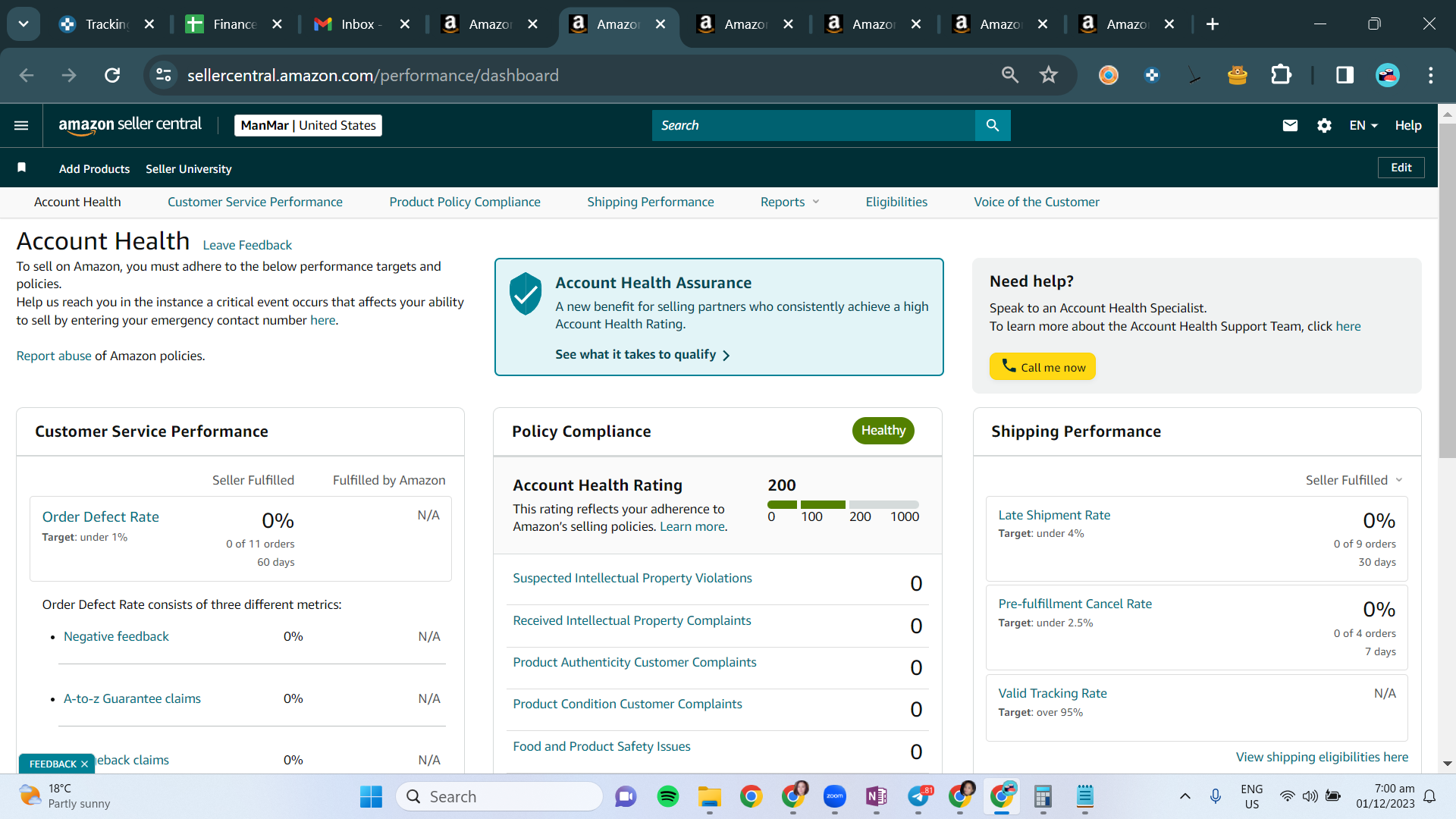The height and width of the screenshot is (819, 1456).
Task: Click See what it takes to qualify
Action: click(642, 355)
